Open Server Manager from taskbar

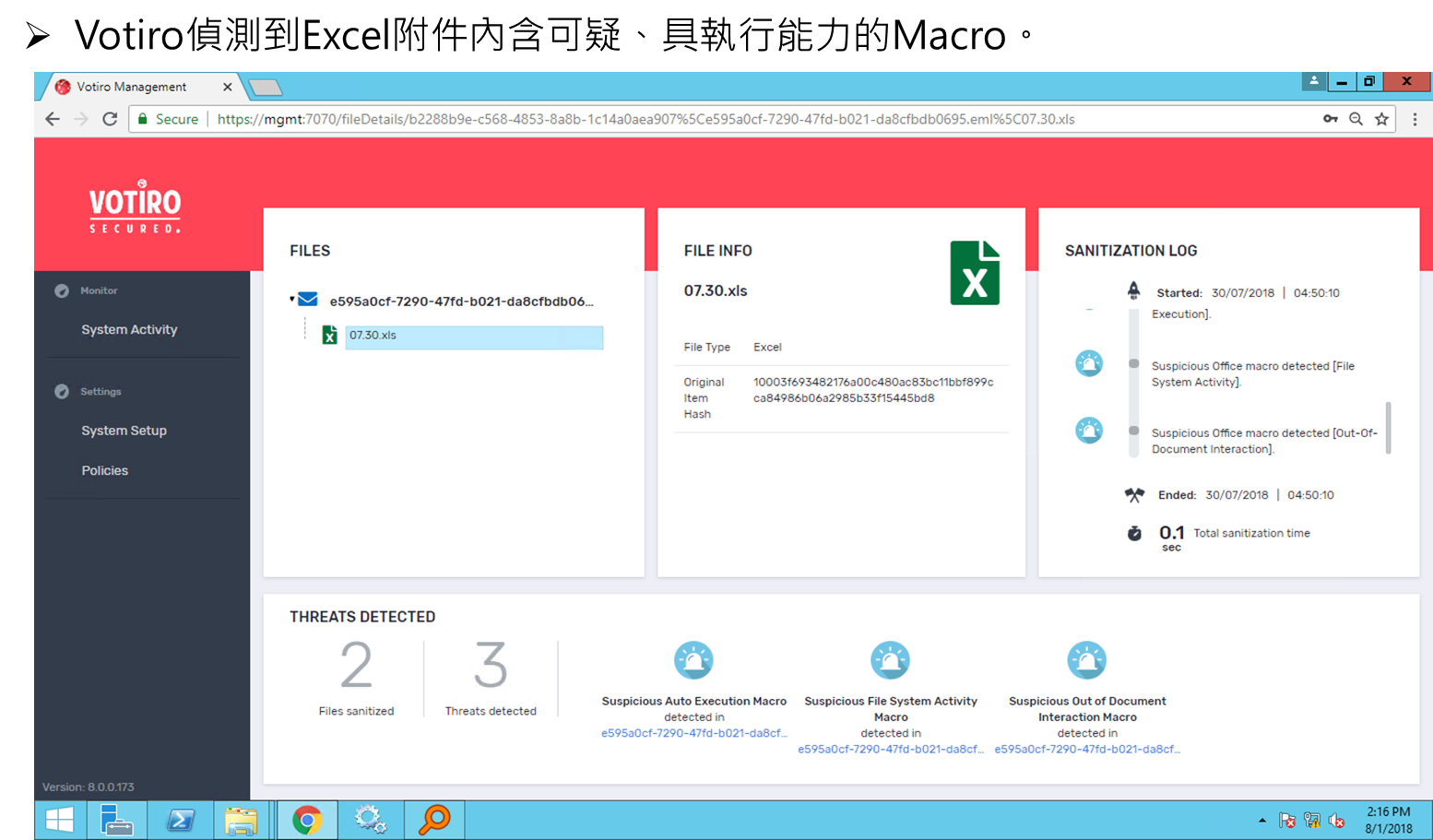116,820
